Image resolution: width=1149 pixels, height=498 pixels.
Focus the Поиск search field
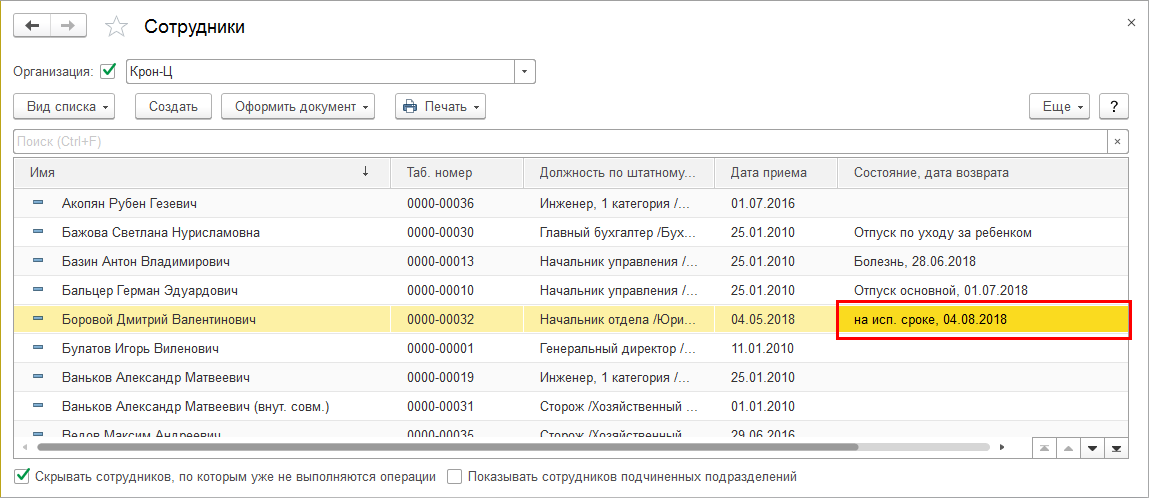click(x=560, y=142)
